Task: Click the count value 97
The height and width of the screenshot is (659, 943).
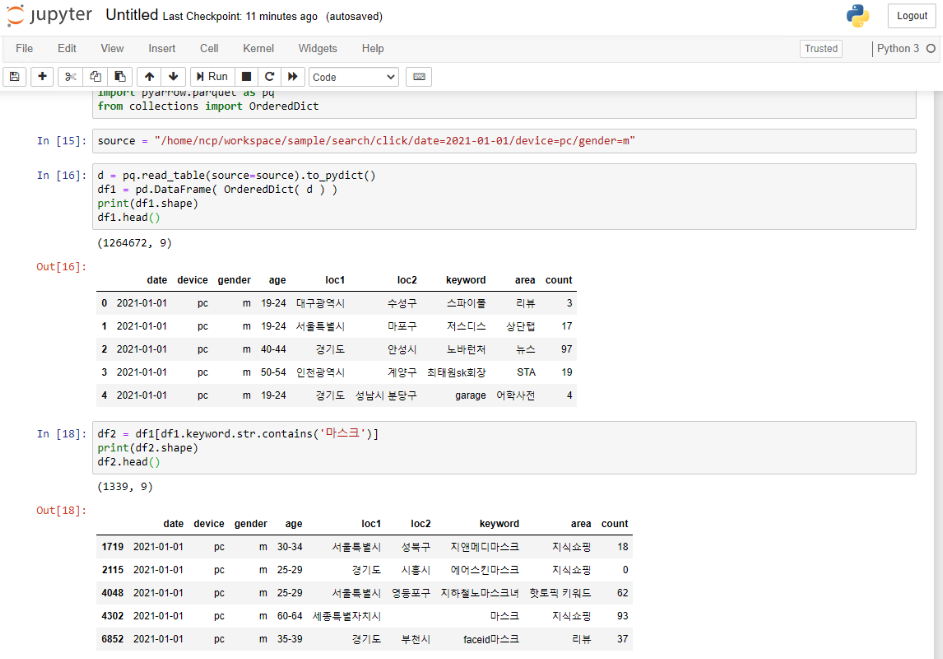Action: point(567,349)
